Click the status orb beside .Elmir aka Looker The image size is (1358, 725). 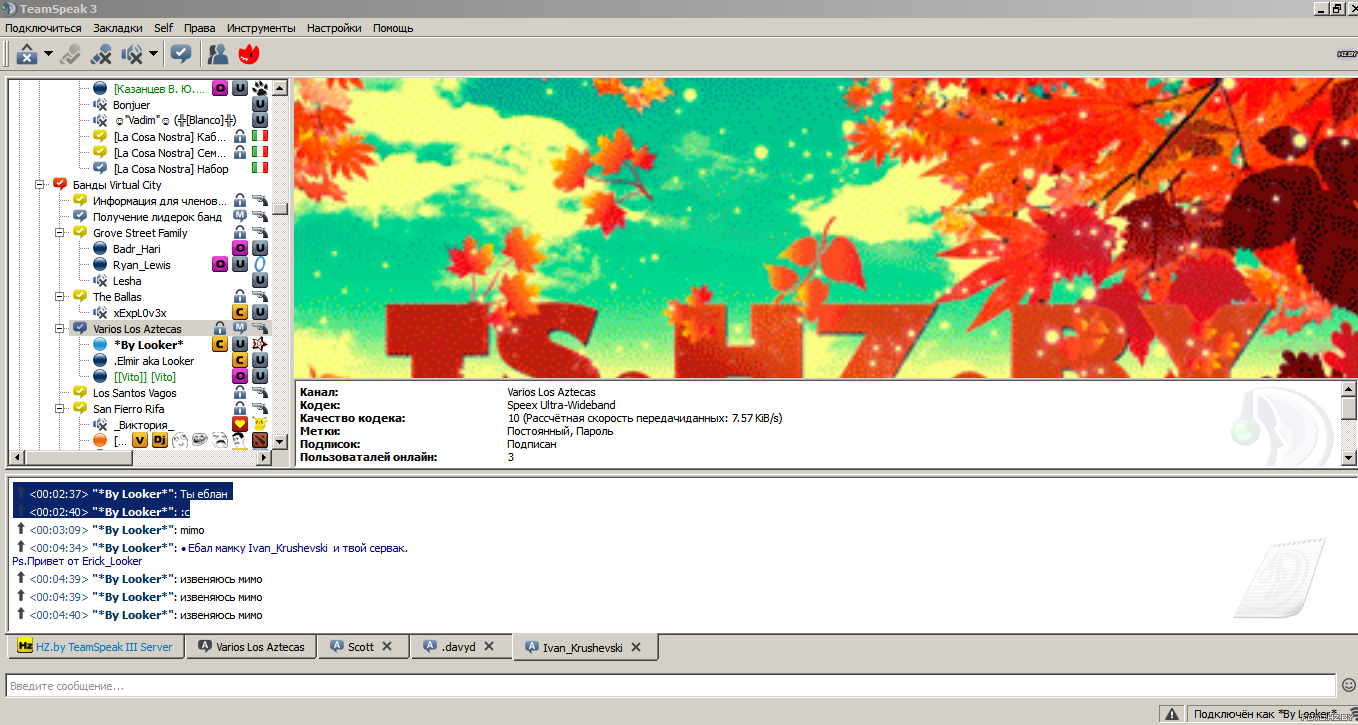click(100, 361)
